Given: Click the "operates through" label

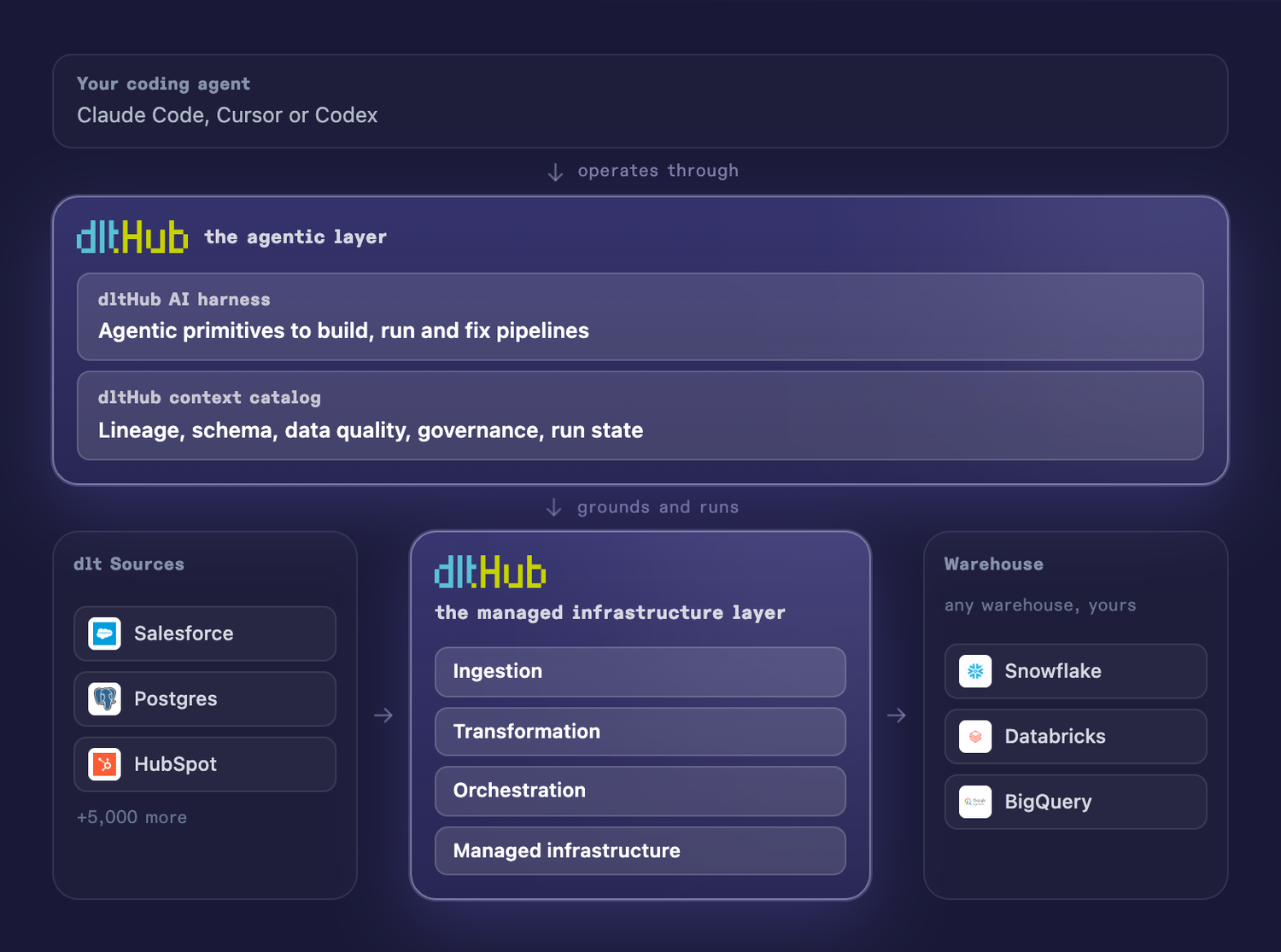Looking at the screenshot, I should coord(658,171).
